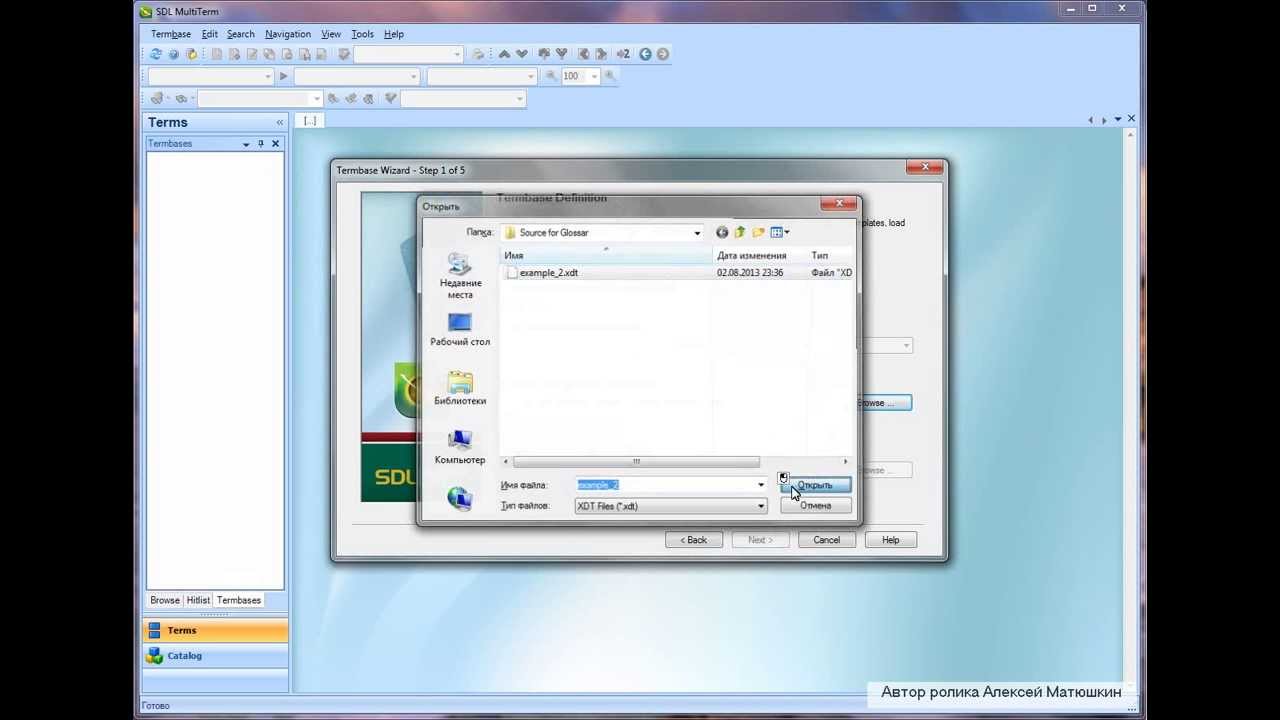Screen dimensions: 1280x720
Task: Open the Tools menu
Action: 362,34
